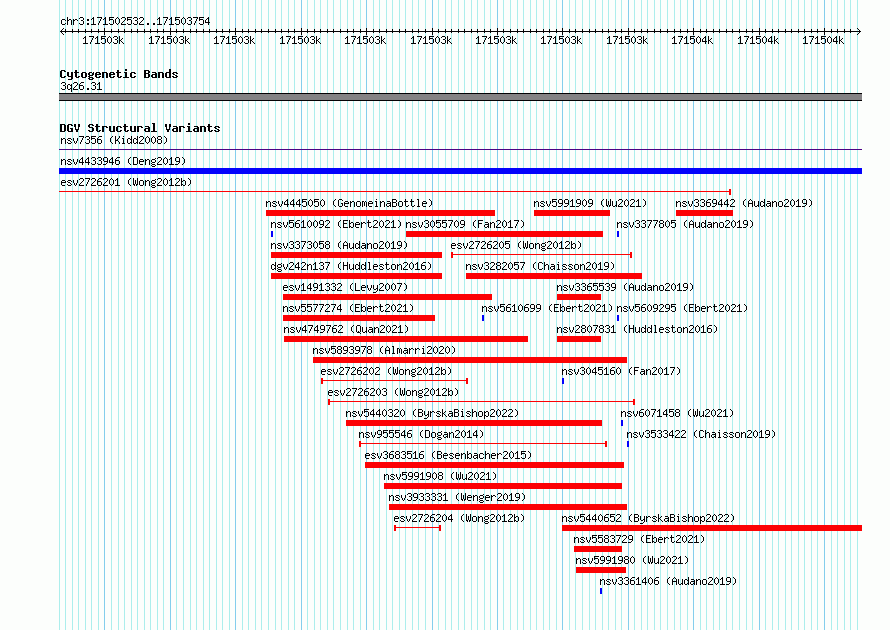The width and height of the screenshot is (890, 630).
Task: Click the Cytogenetic Bands track title
Action: pos(119,74)
